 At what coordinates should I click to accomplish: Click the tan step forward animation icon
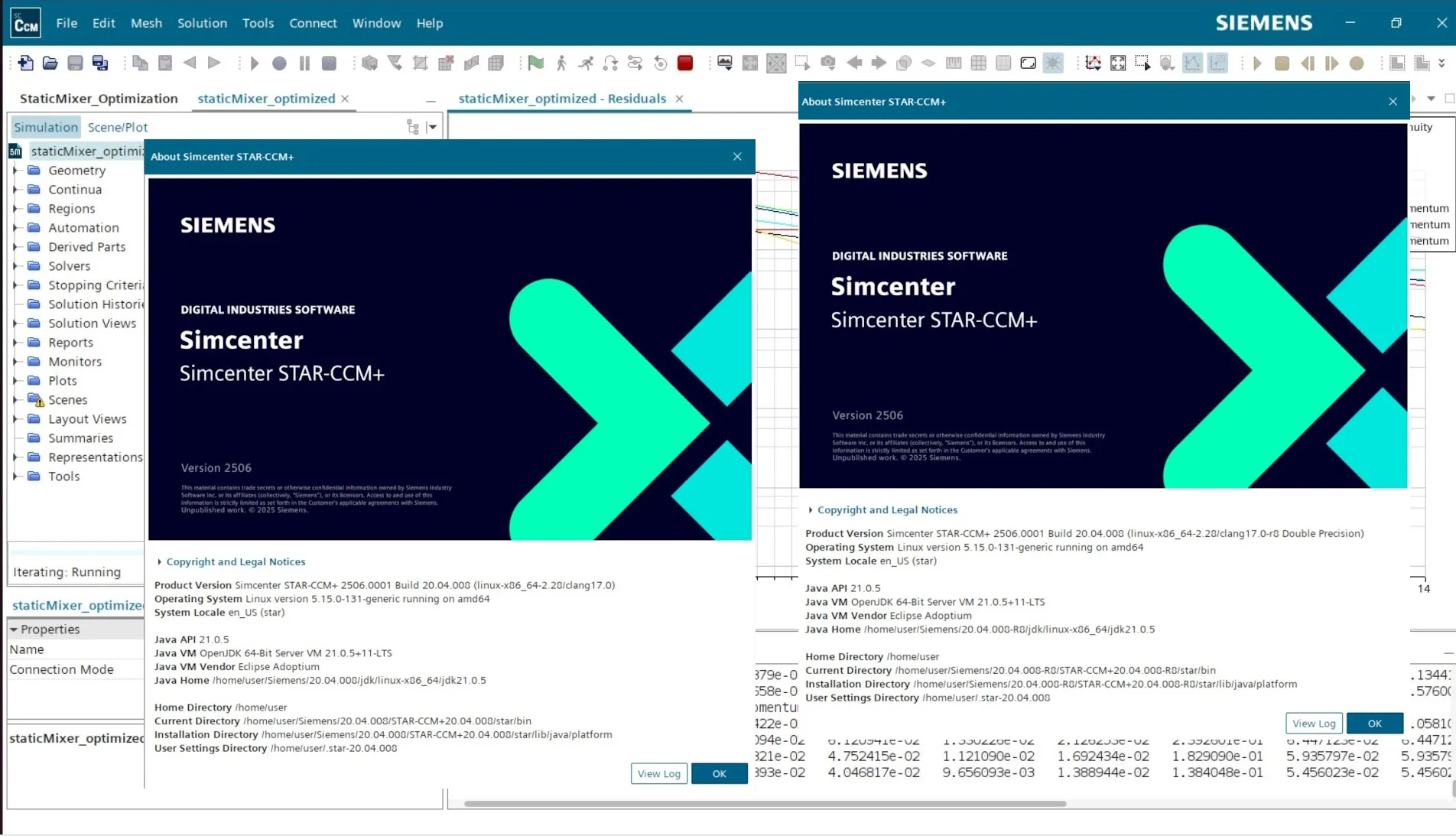click(x=1332, y=63)
